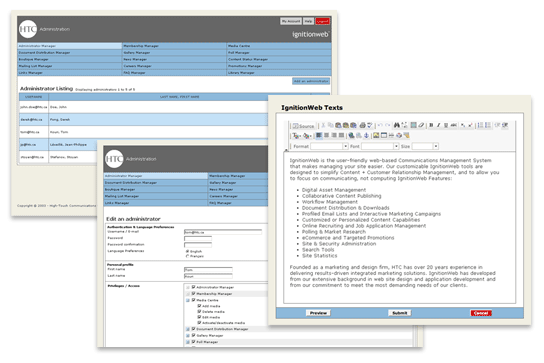
Task: Click the Preview button
Action: 318,313
